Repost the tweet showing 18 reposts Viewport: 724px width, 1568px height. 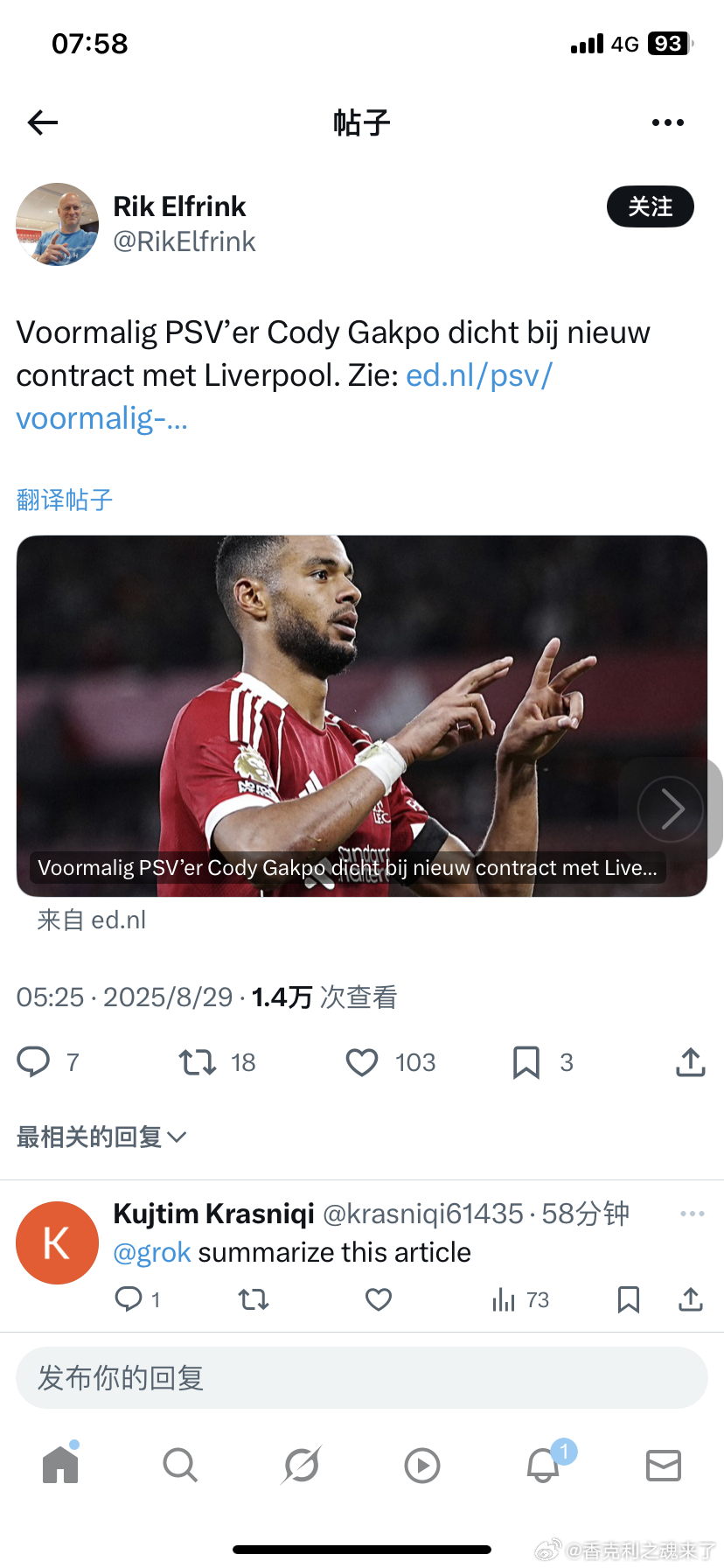(x=198, y=1062)
